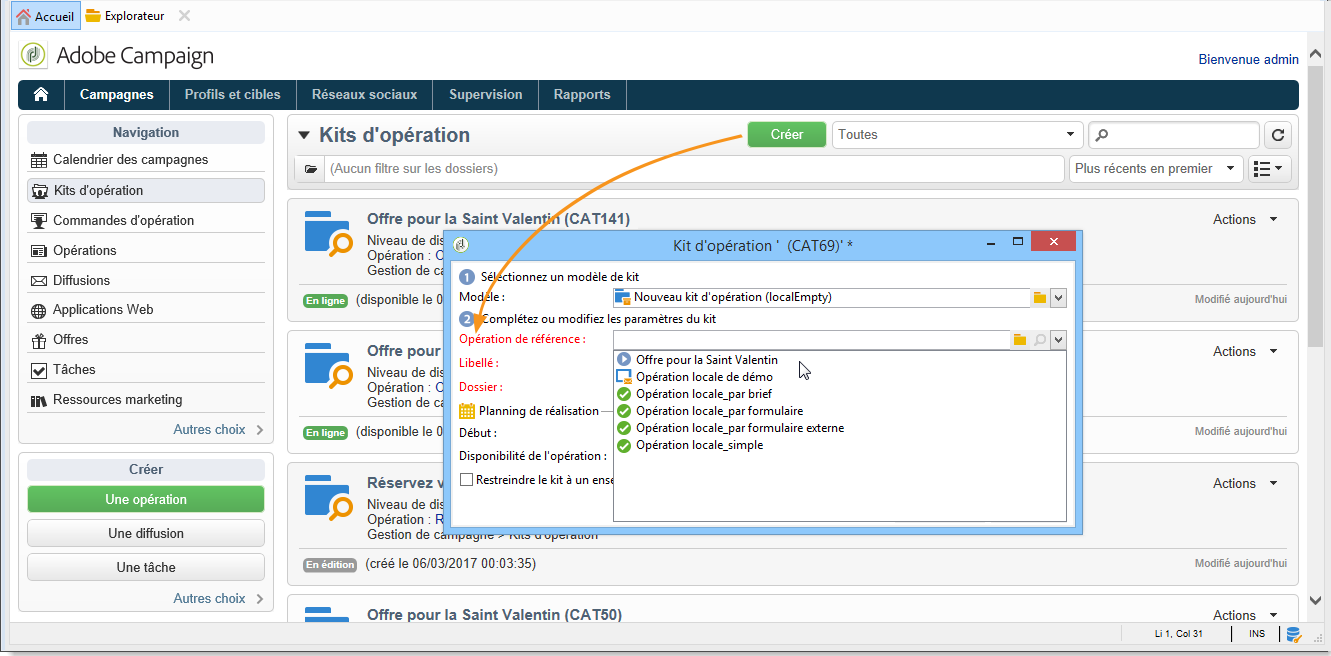
Task: Select Accueil tab
Action: 45,16
